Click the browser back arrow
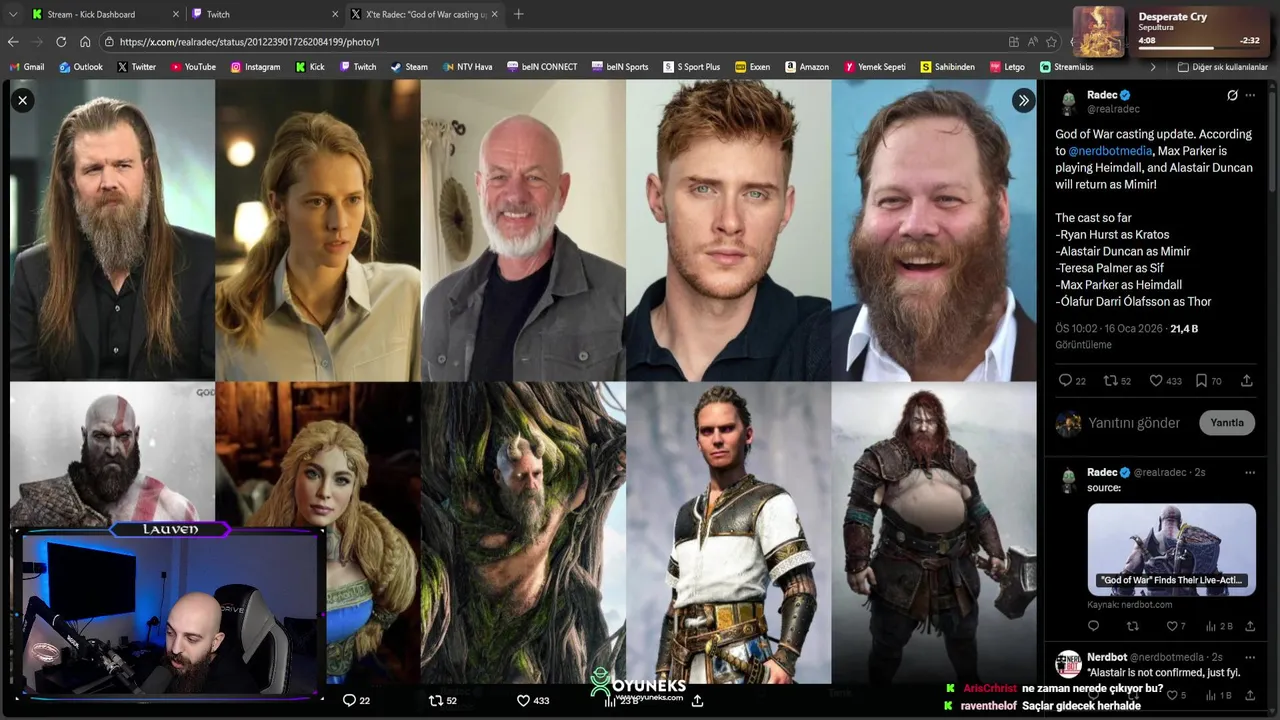Screen dimensions: 1280x720 click(13, 42)
